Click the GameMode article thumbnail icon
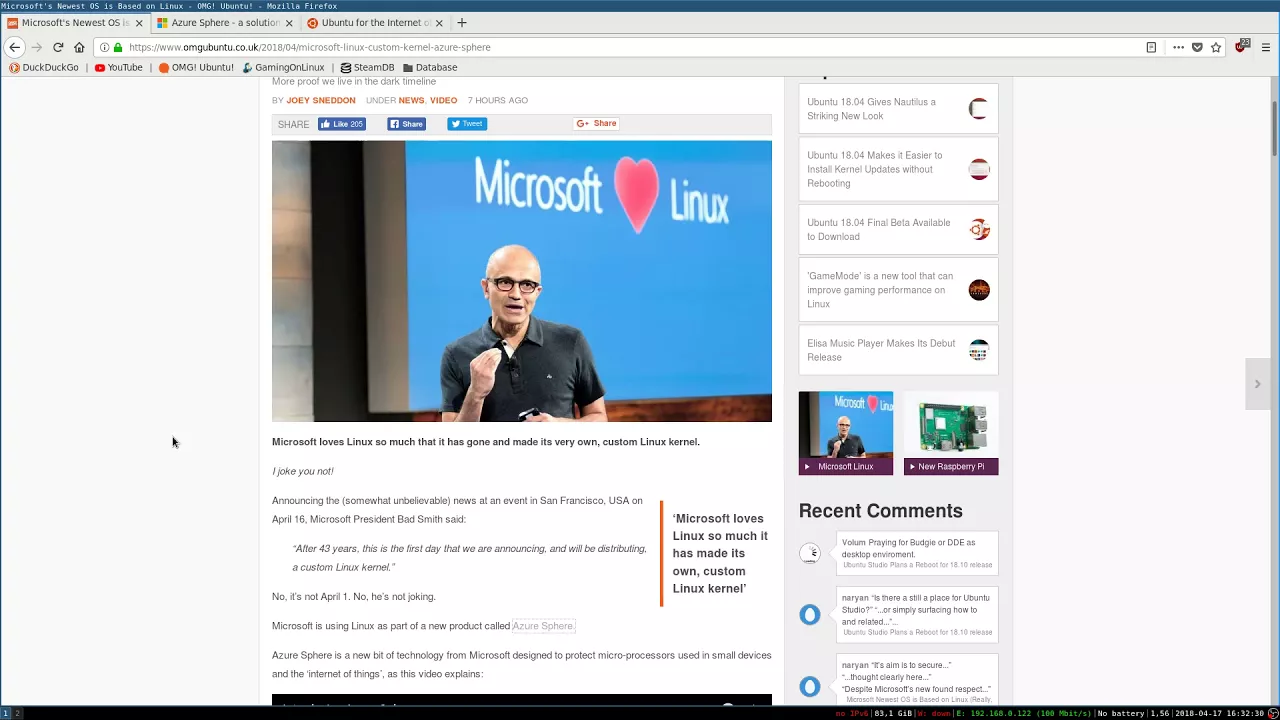 click(979, 290)
